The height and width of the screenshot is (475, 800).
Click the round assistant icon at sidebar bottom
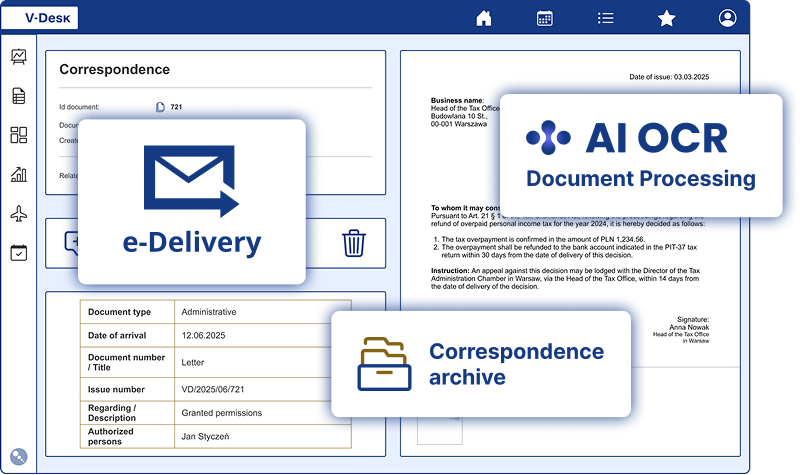tap(18, 457)
